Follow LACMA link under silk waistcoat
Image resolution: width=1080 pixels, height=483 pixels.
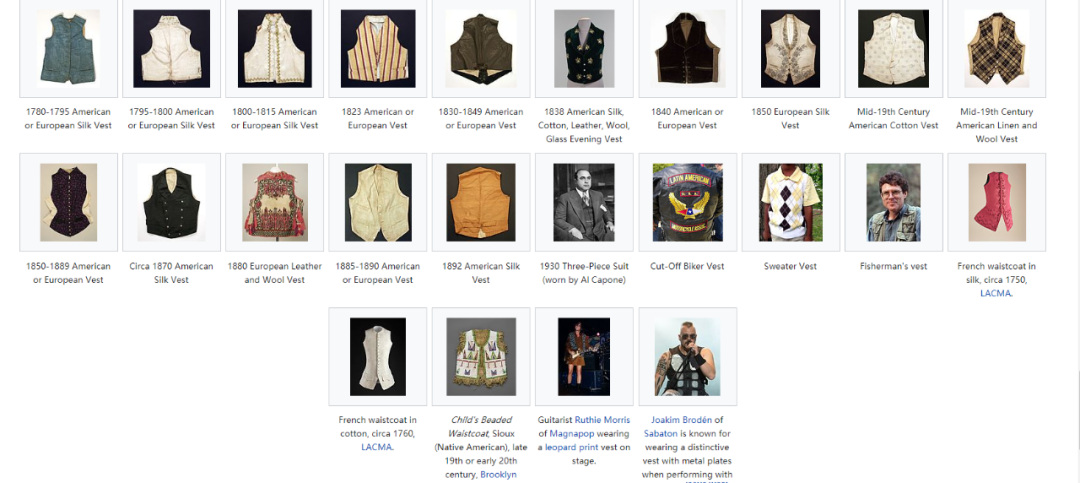point(996,294)
